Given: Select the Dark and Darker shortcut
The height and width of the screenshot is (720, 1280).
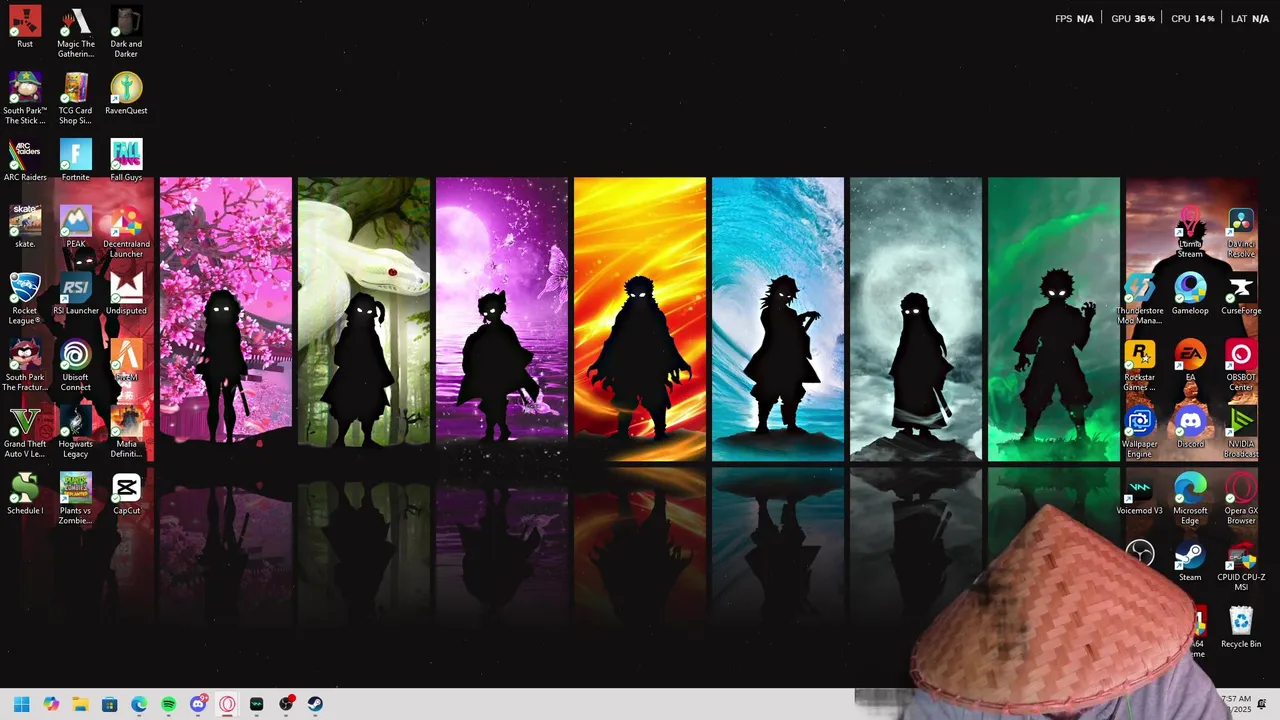Looking at the screenshot, I should click(126, 32).
